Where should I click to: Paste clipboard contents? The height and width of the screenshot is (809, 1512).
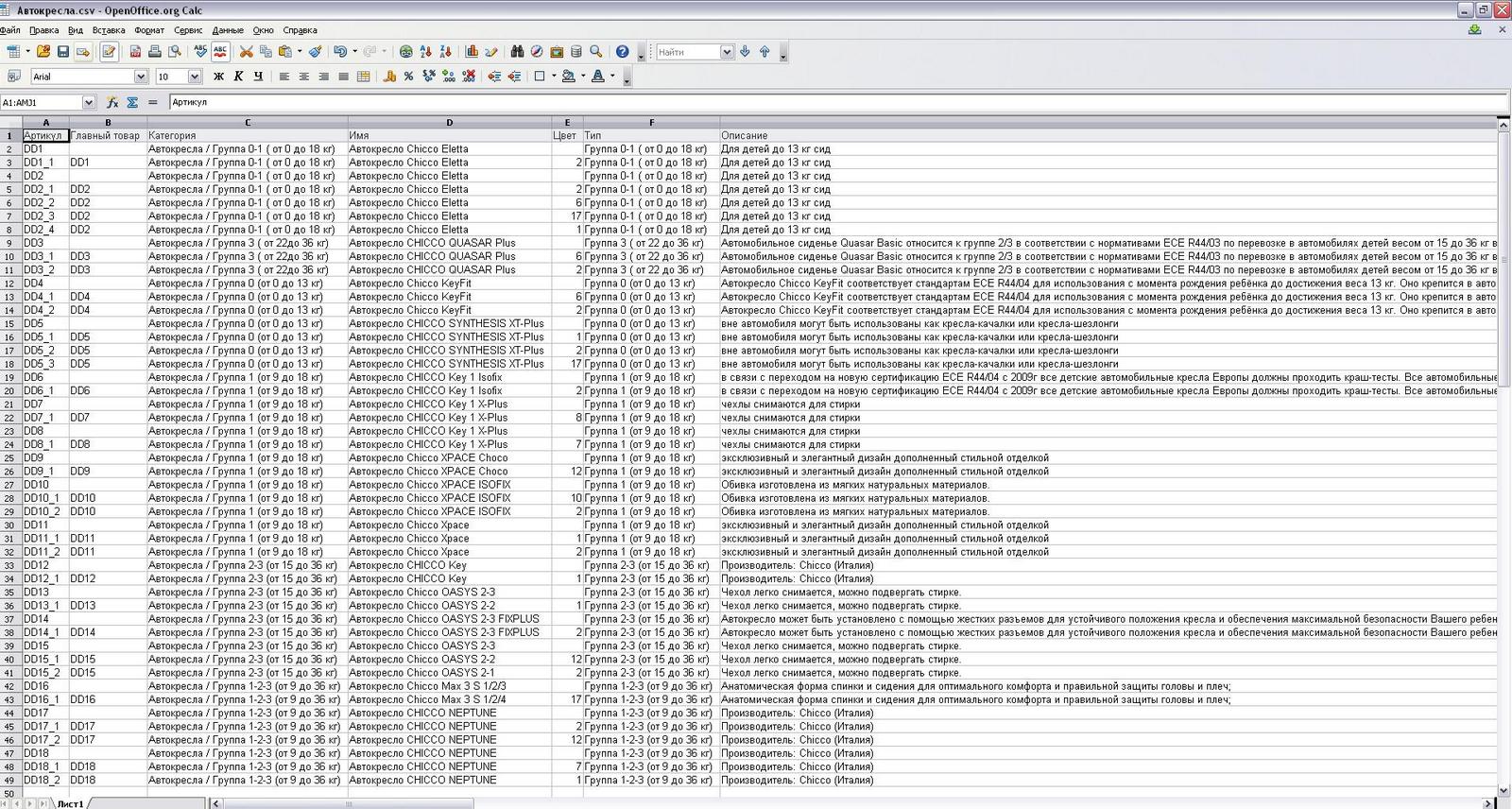click(285, 52)
